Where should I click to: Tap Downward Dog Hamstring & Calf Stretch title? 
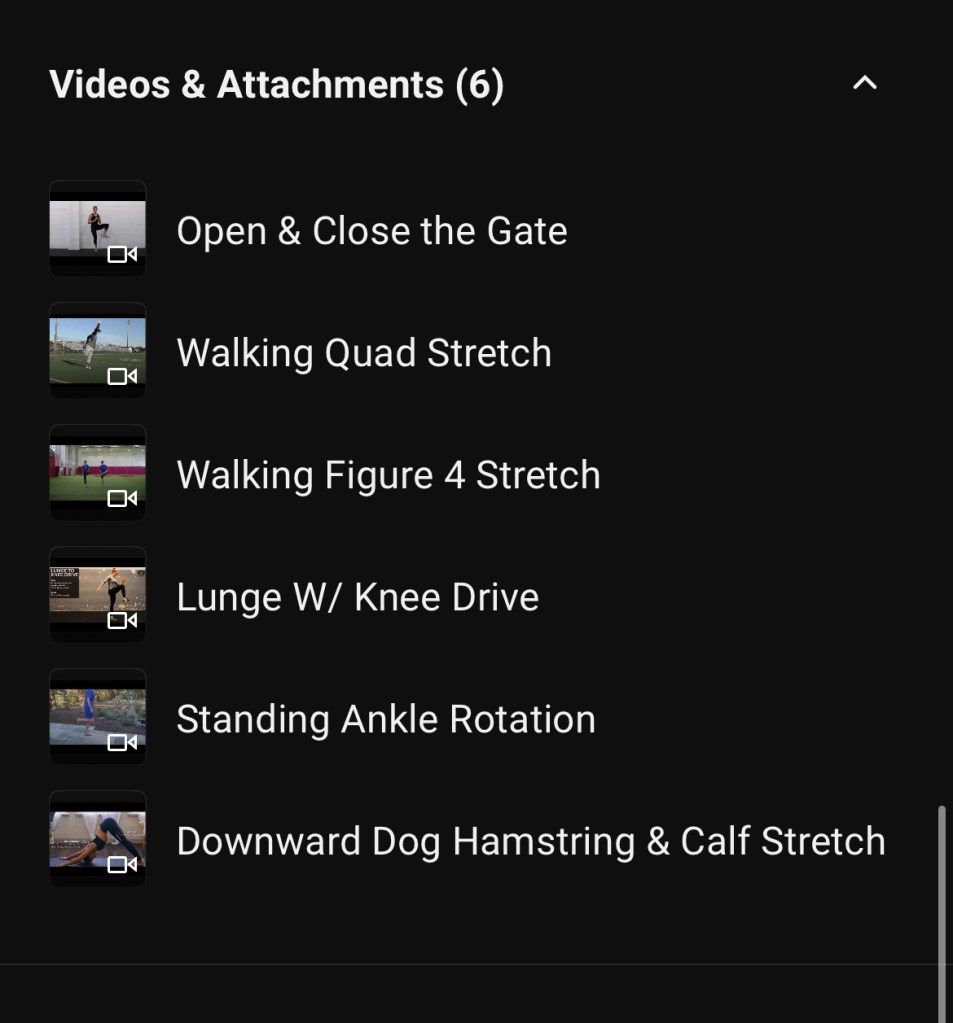pyautogui.click(x=530, y=841)
